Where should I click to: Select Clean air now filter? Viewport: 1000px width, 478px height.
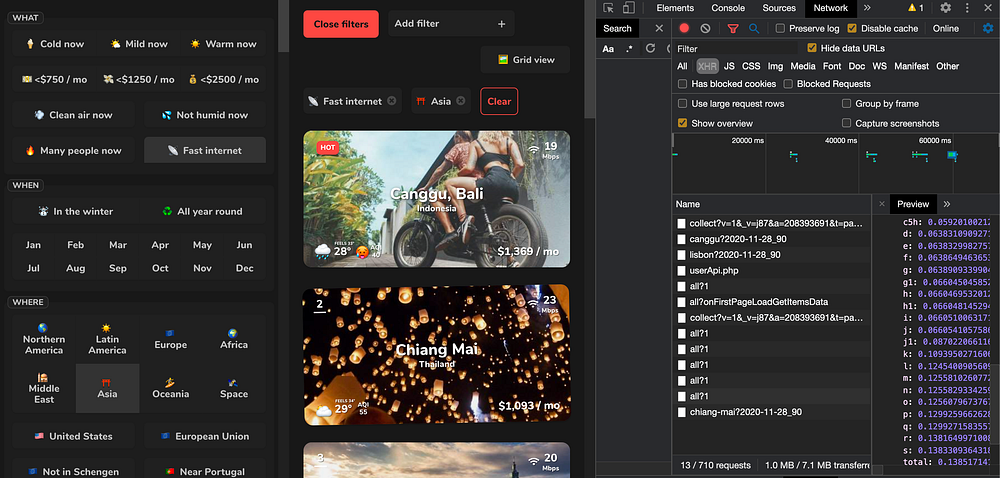[x=73, y=115]
